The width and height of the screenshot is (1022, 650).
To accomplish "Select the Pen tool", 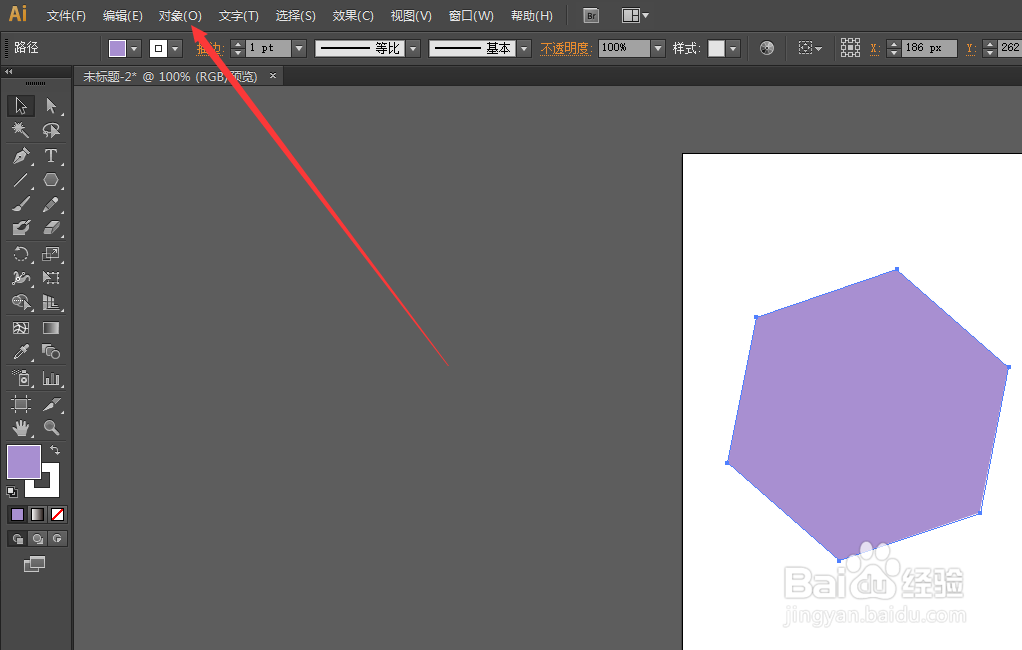I will tap(21, 156).
